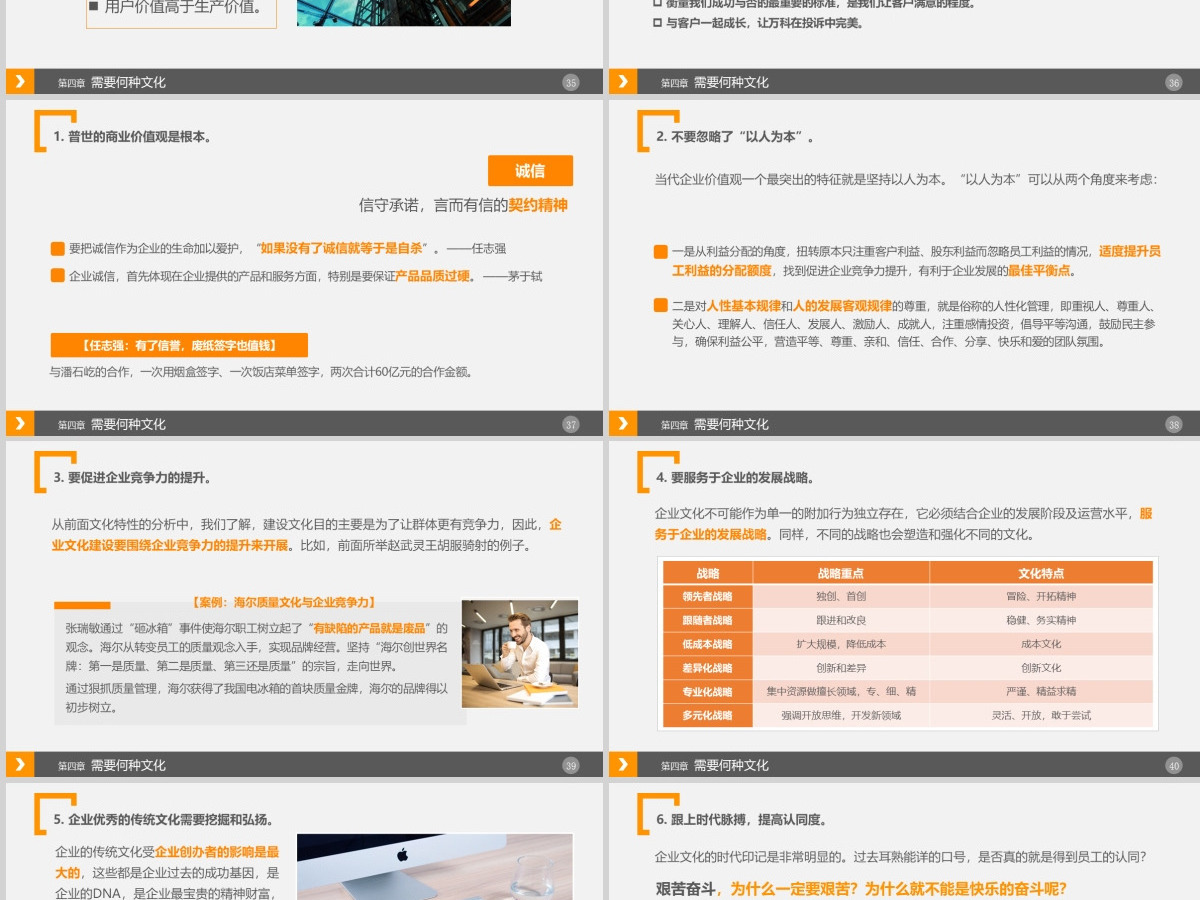The image size is (1200, 900).
Task: Select the "领先者战略" table row label
Action: tap(708, 596)
